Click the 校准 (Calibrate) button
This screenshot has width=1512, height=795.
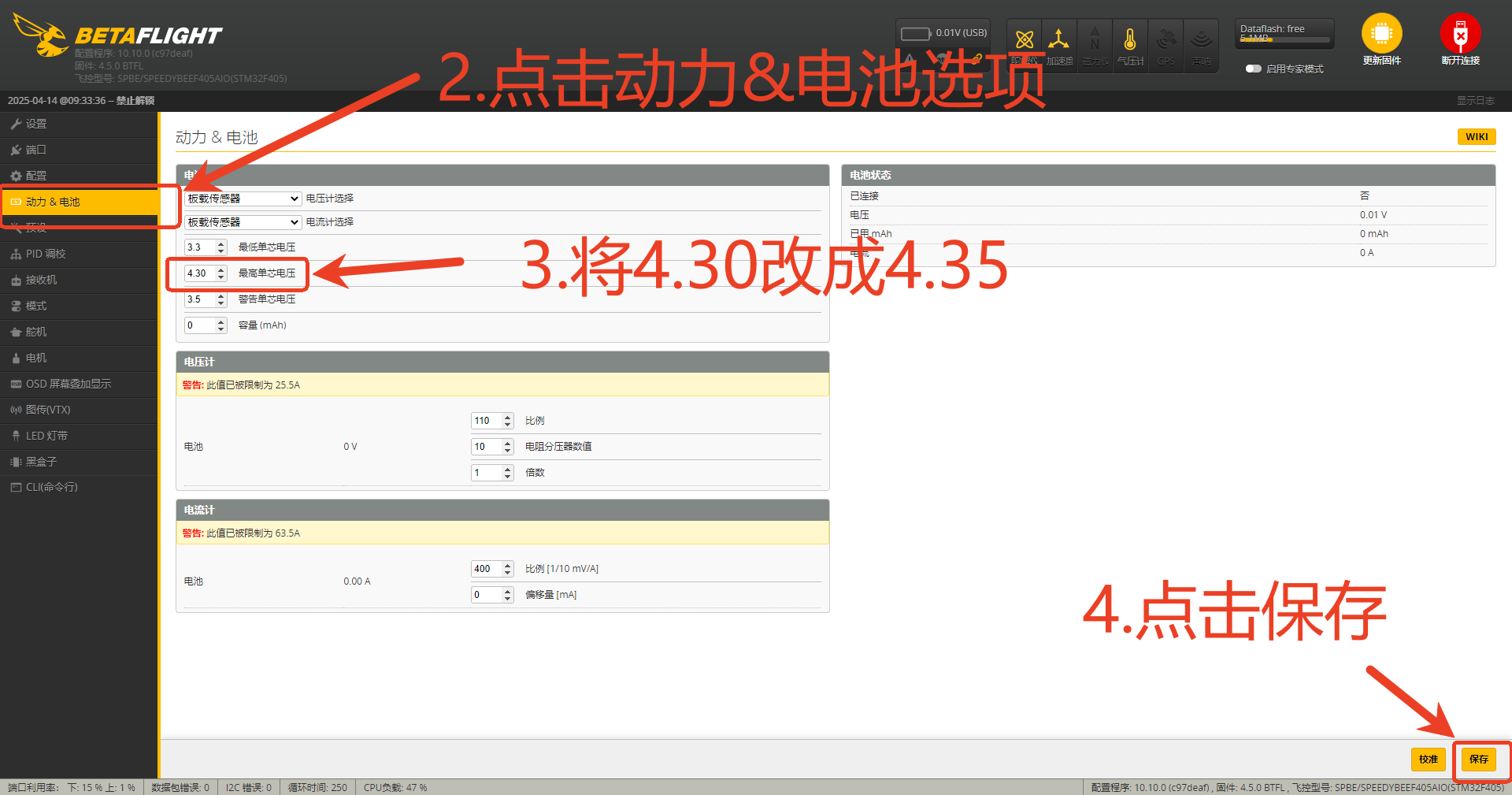1428,759
